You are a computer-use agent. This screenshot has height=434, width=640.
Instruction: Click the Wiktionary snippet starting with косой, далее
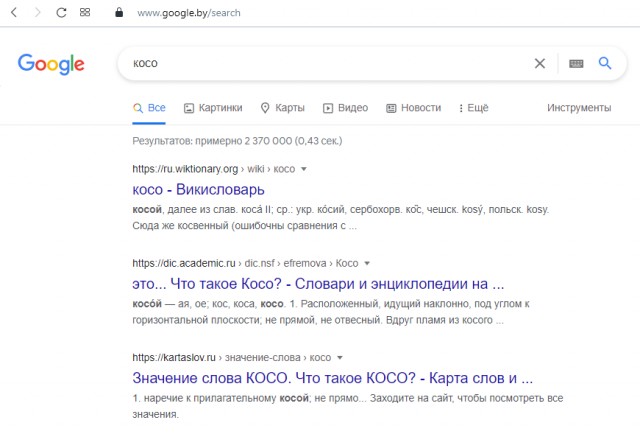[341, 217]
